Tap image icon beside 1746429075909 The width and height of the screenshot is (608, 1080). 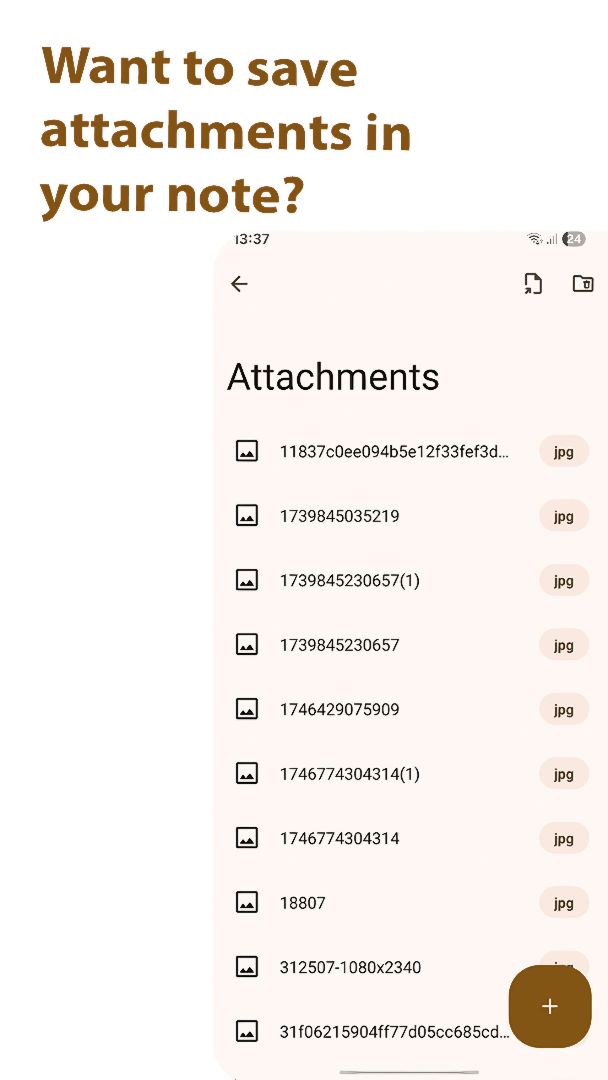click(x=247, y=709)
